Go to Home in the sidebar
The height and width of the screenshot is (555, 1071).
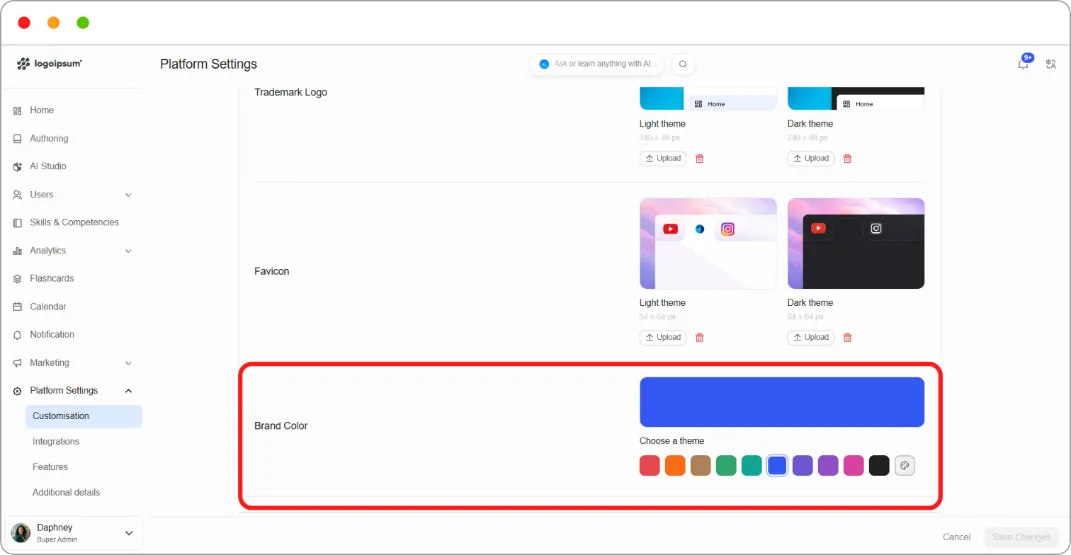42,110
